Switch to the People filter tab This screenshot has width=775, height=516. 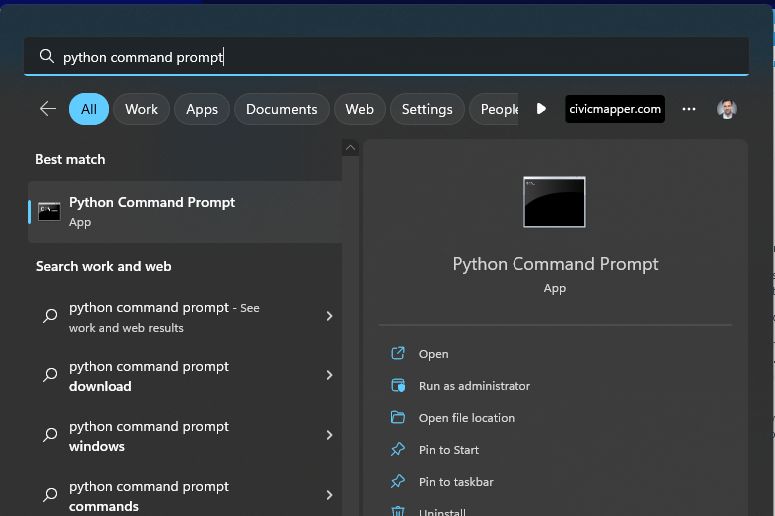(494, 109)
